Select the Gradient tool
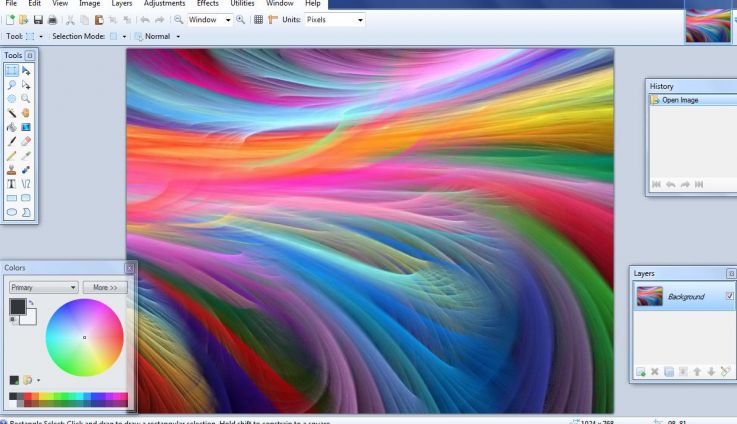737x424 pixels. (x=26, y=127)
